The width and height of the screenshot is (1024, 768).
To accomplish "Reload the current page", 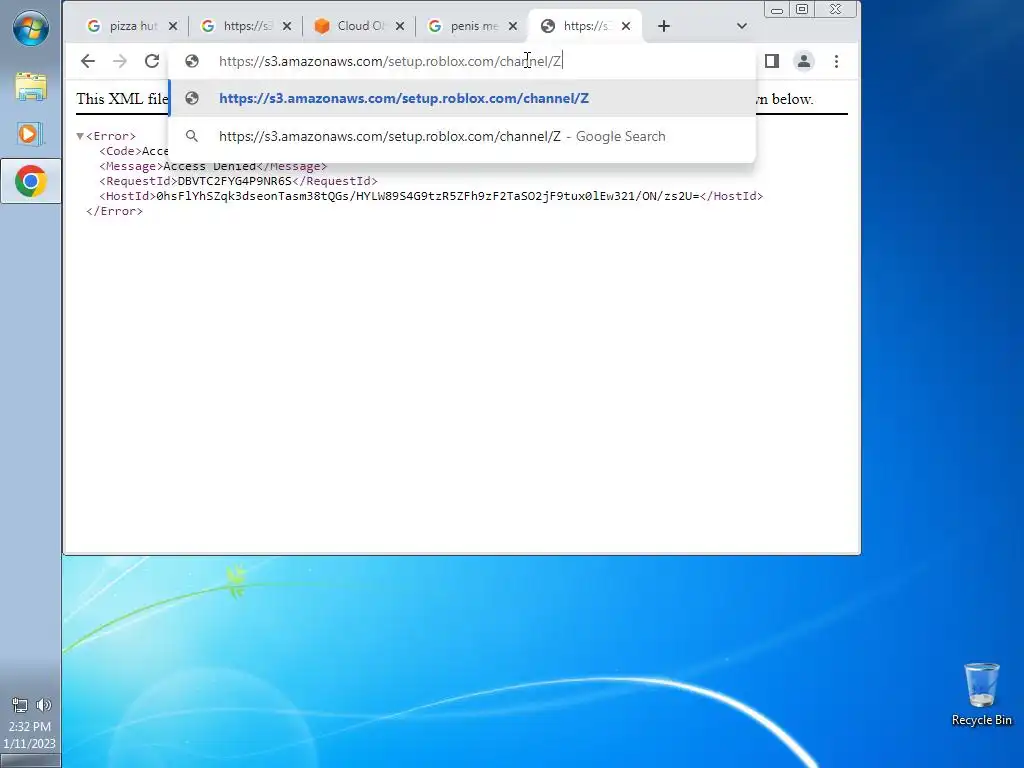I will [152, 61].
